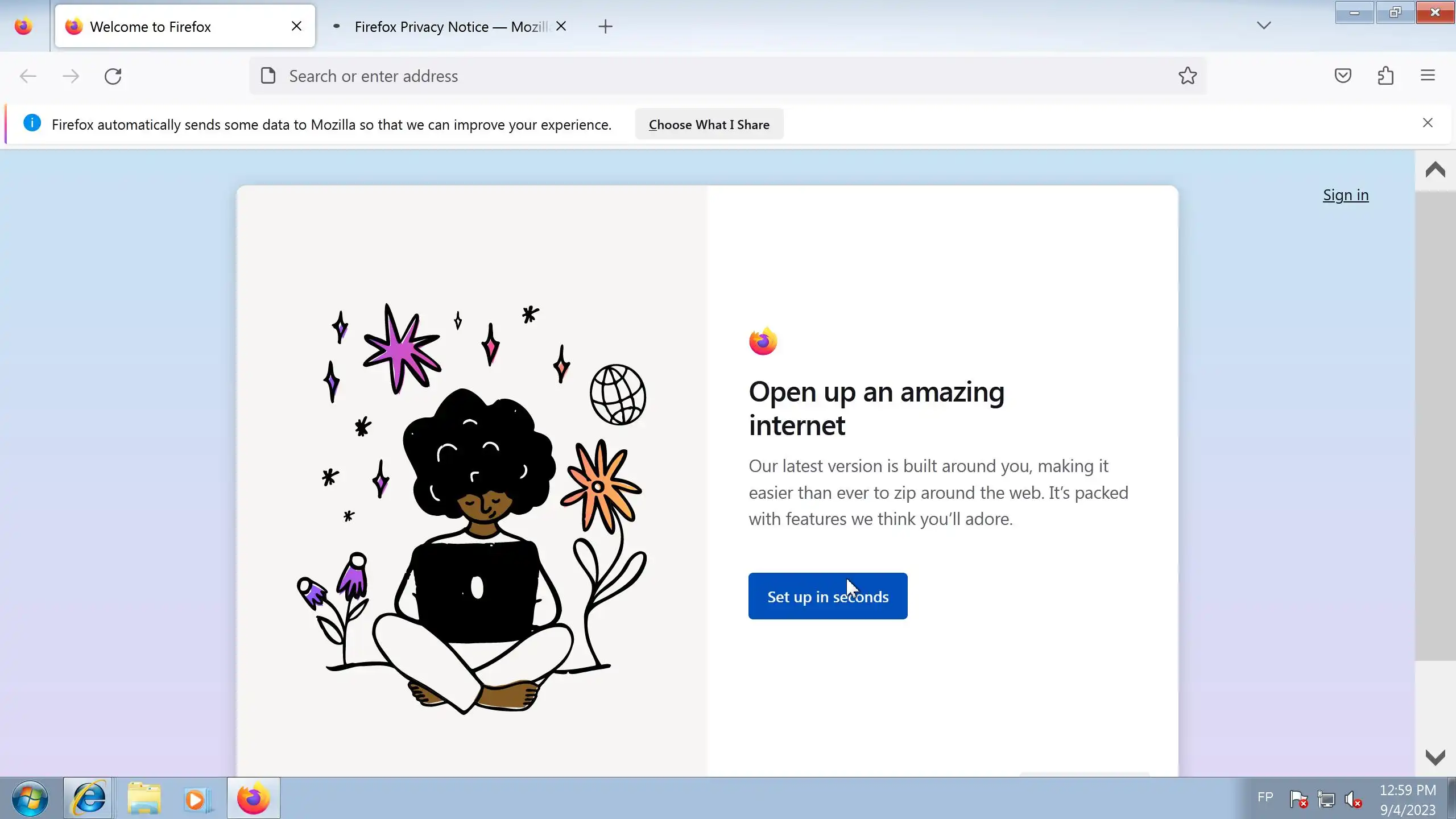This screenshot has height=819, width=1456.
Task: Open the Save to Pocket icon
Action: pos(1343,76)
